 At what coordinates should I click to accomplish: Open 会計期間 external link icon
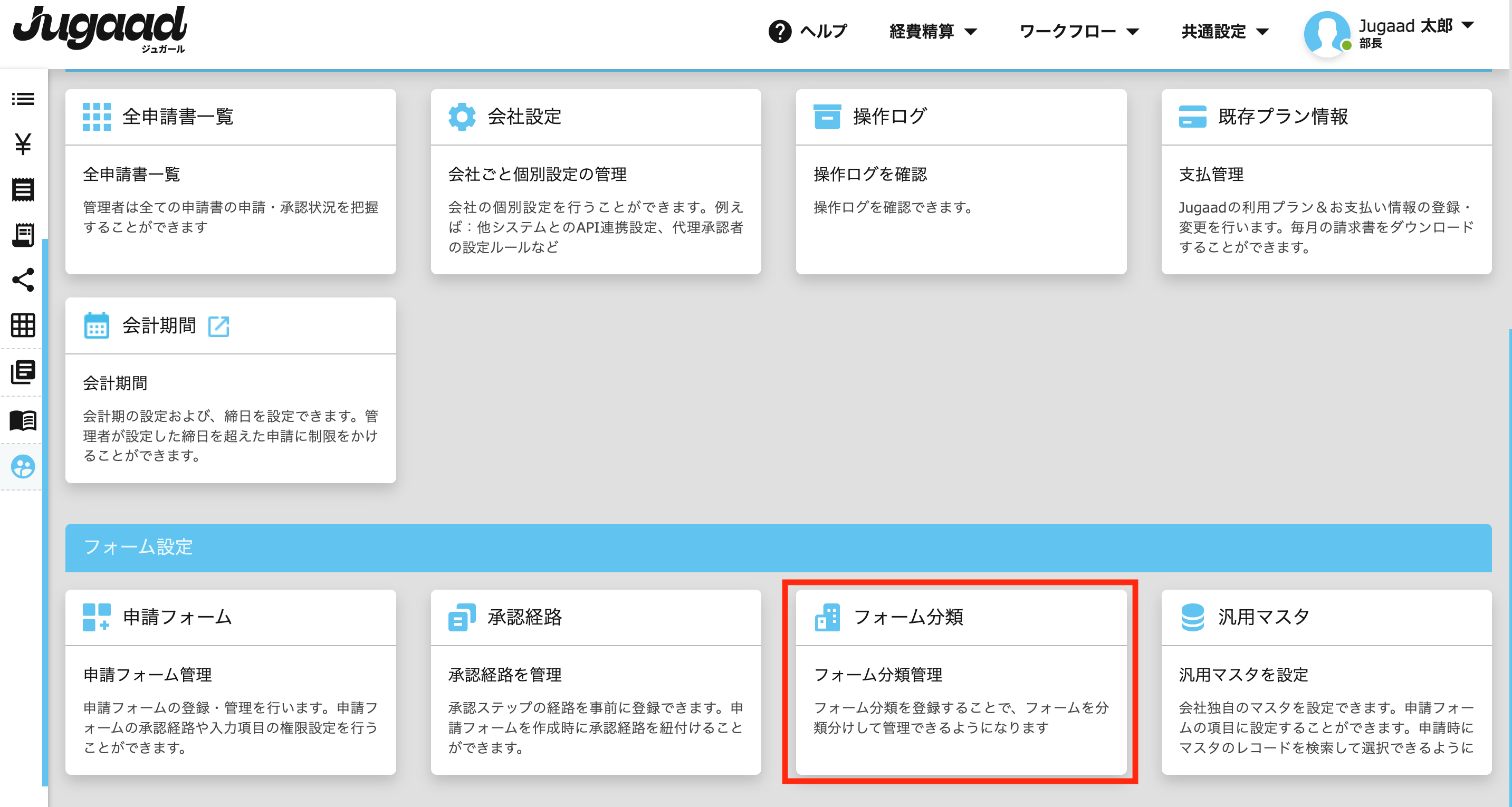(x=219, y=326)
